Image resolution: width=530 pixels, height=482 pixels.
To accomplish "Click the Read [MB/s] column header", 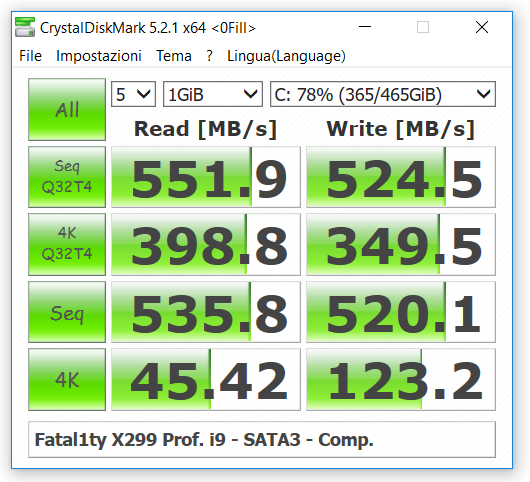I will coord(206,129).
